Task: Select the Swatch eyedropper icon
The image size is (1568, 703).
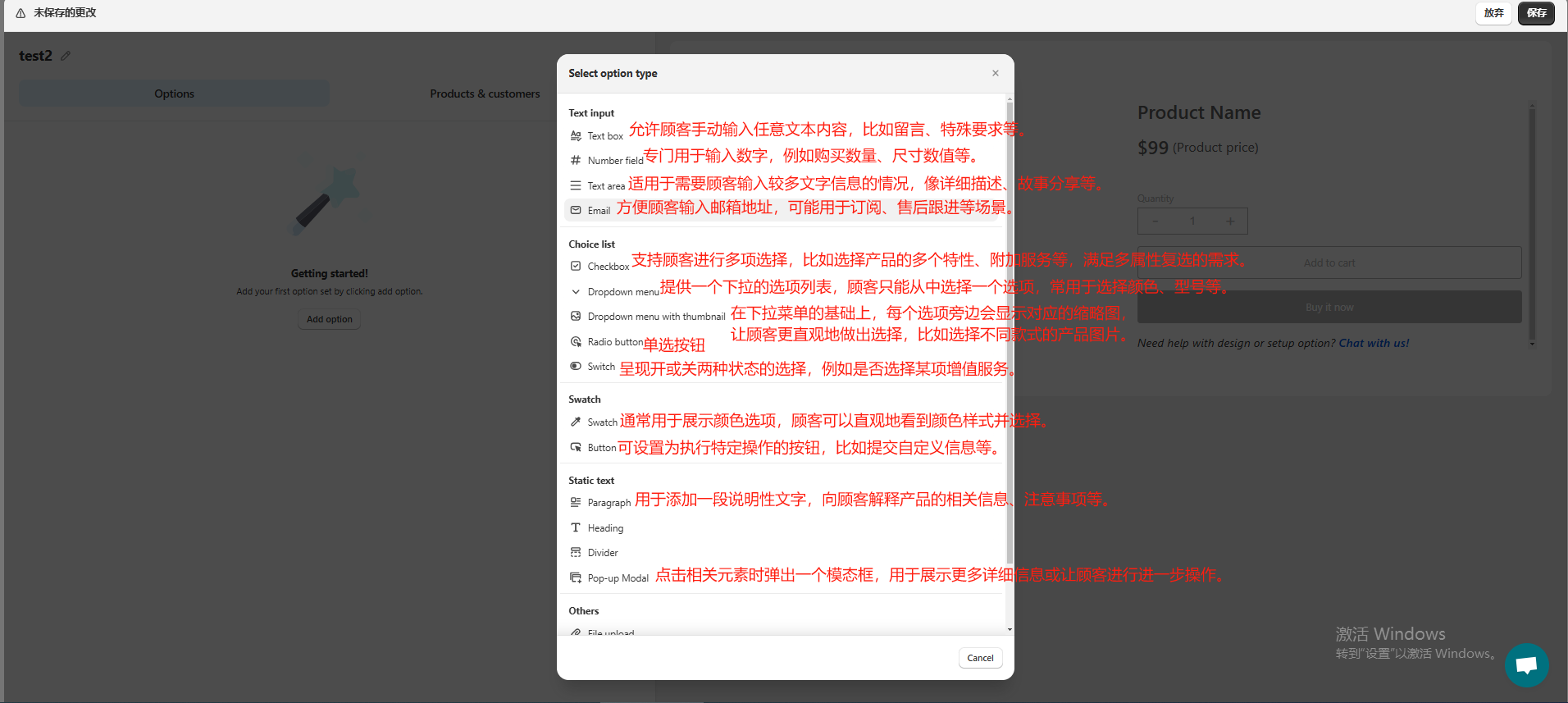Action: coord(576,422)
